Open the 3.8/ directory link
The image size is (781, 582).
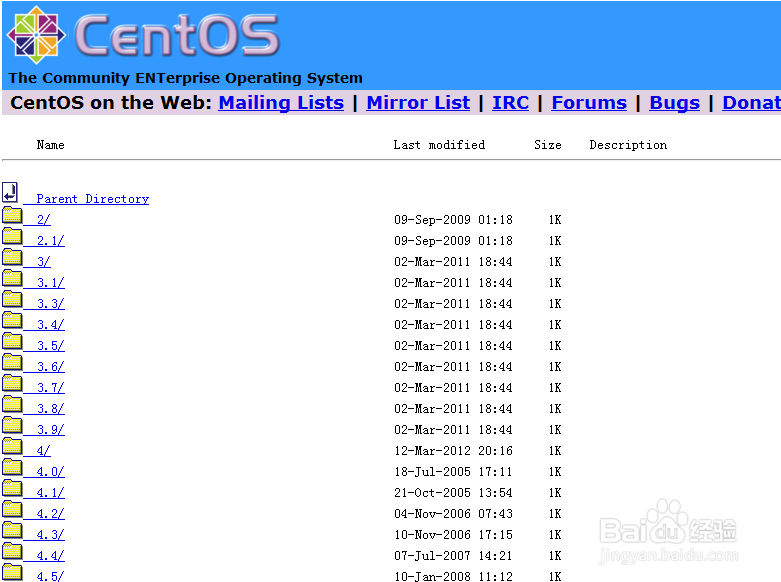click(50, 408)
